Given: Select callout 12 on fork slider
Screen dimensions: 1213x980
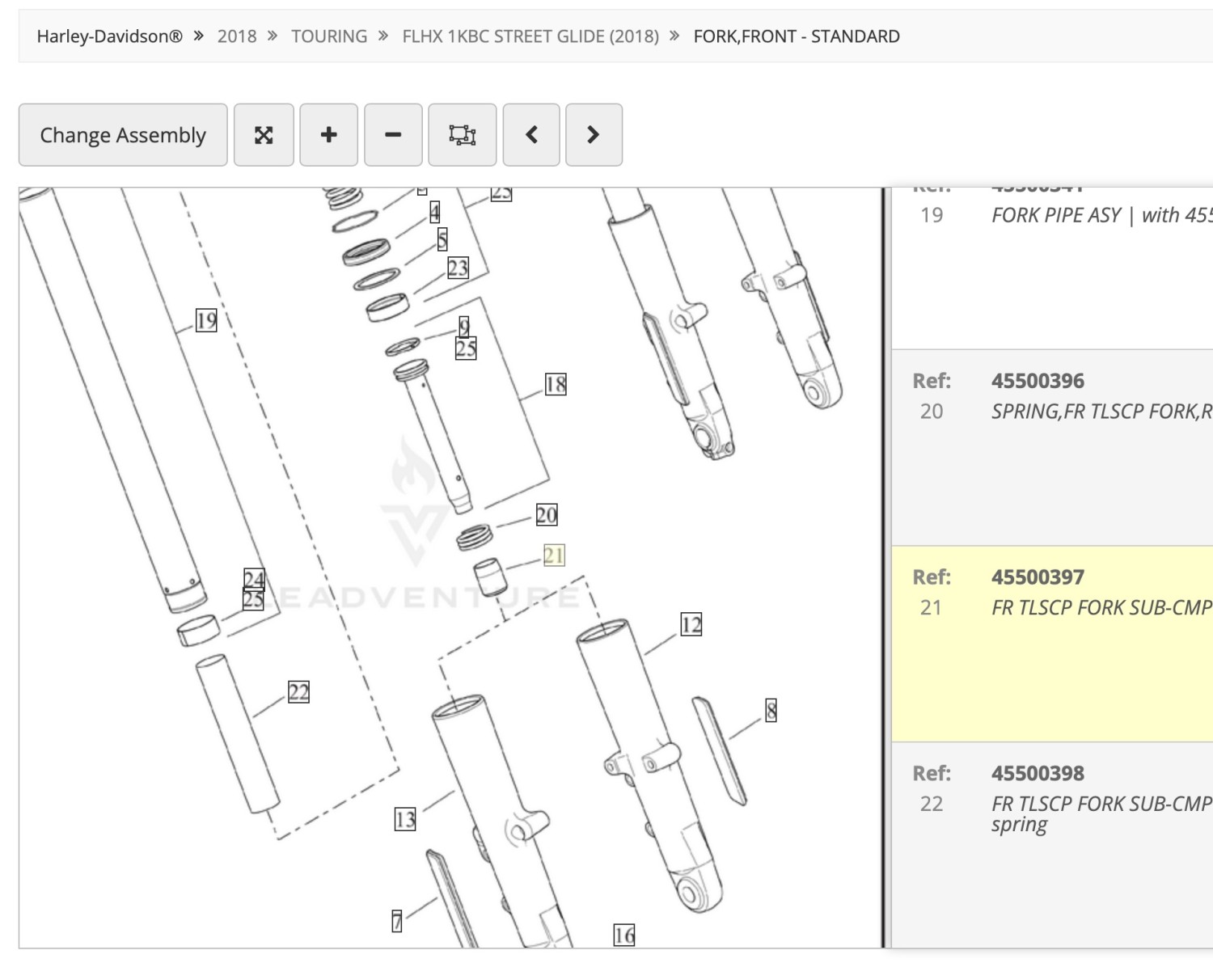Looking at the screenshot, I should tap(691, 624).
